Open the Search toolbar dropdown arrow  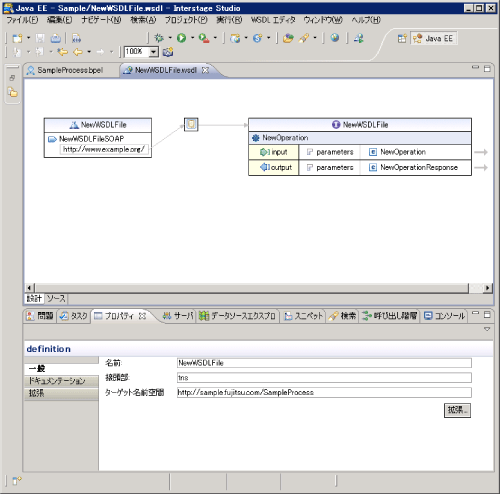[x=315, y=38]
